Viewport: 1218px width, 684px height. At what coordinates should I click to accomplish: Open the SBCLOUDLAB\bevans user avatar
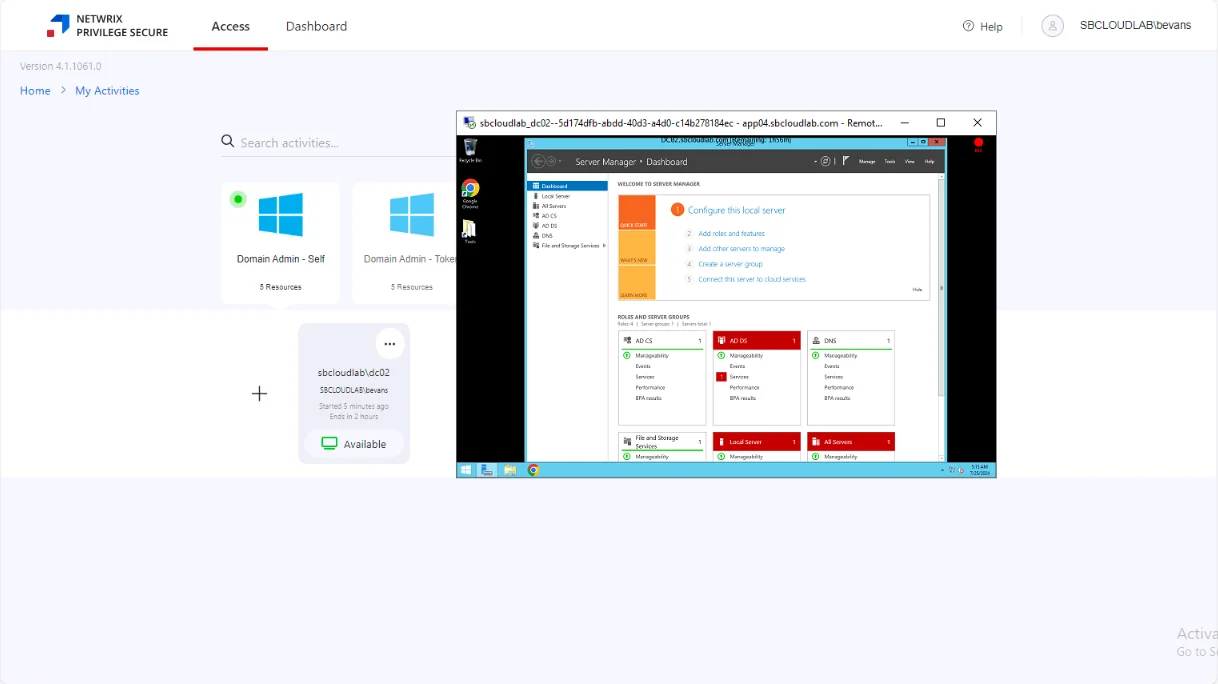tap(1052, 26)
